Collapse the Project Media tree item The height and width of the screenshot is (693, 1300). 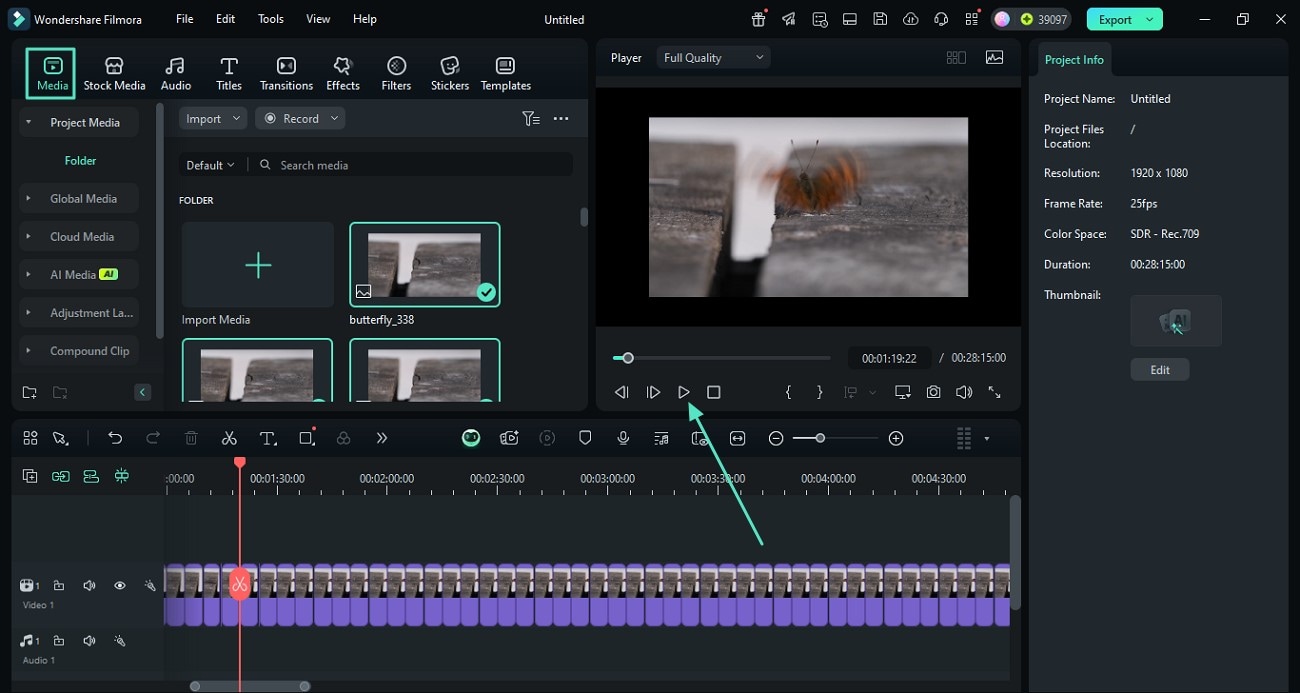[x=28, y=123]
